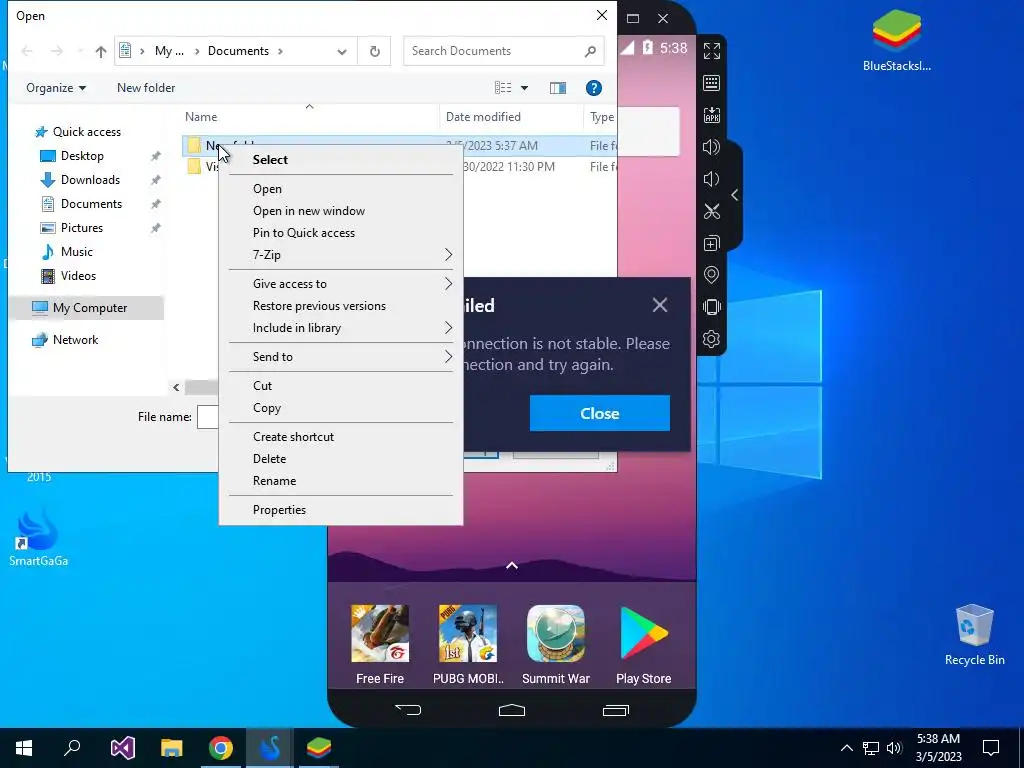Click the fullscreen icon in emulator sidebar

pos(711,51)
